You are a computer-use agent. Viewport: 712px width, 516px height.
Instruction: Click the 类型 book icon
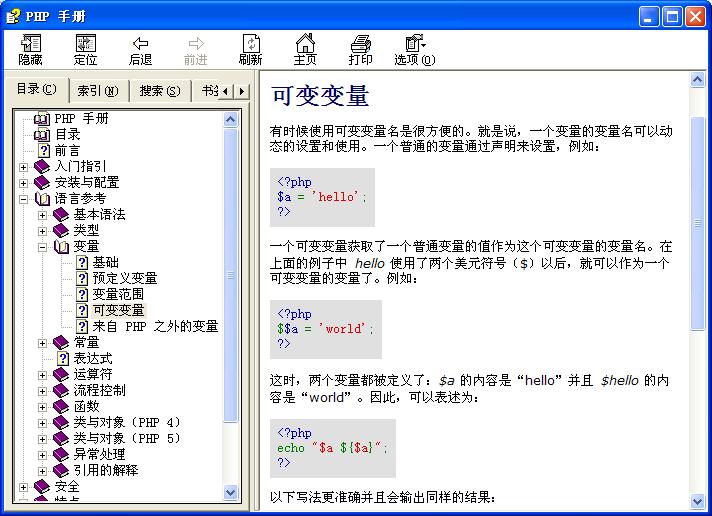coord(61,231)
